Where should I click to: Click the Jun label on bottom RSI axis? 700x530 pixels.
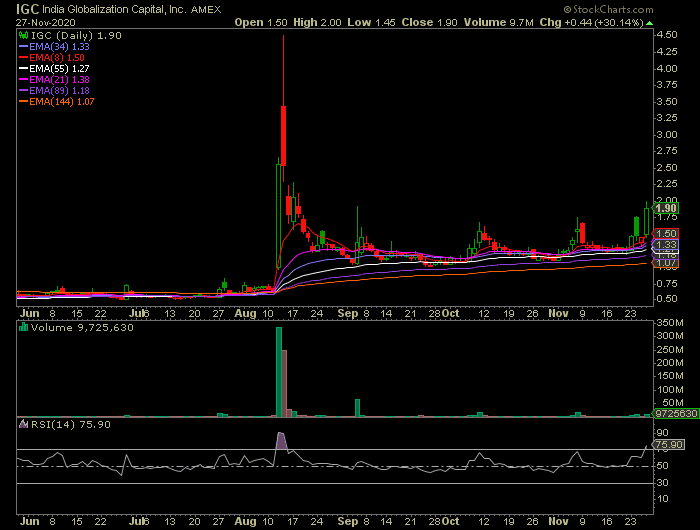pos(29,522)
